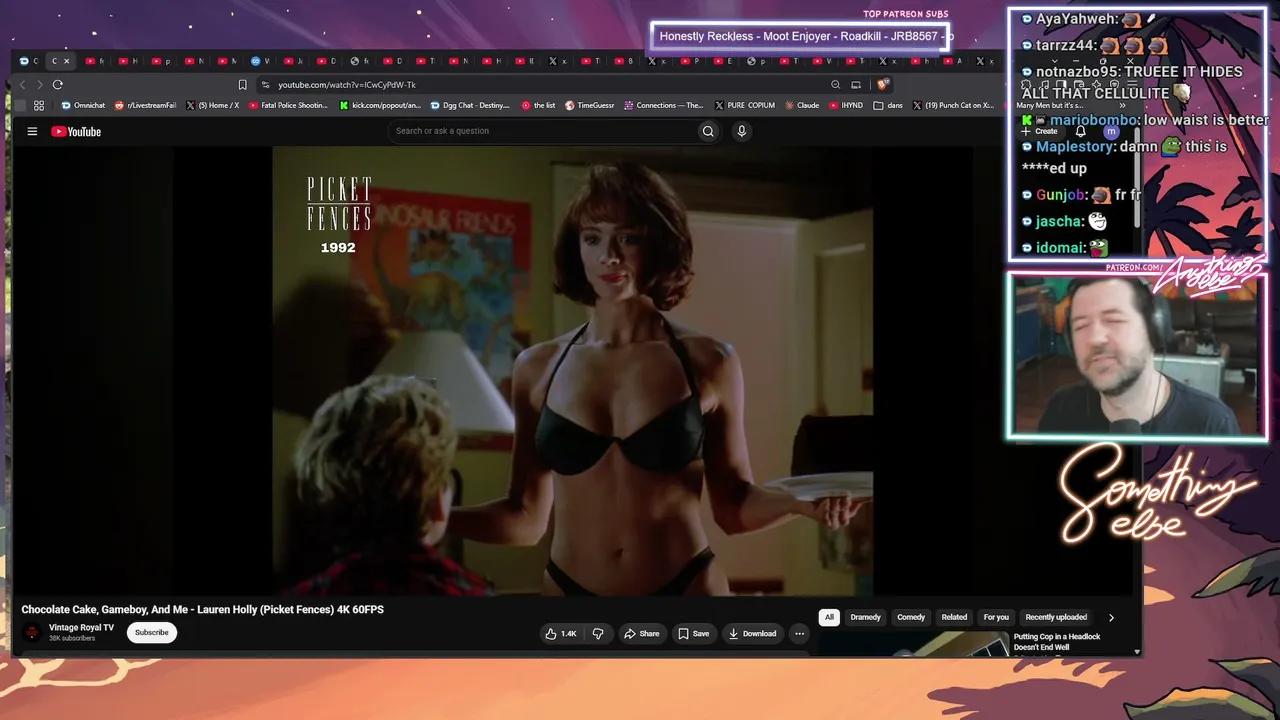Start voice search with microphone icon
The height and width of the screenshot is (720, 1280).
coord(741,131)
